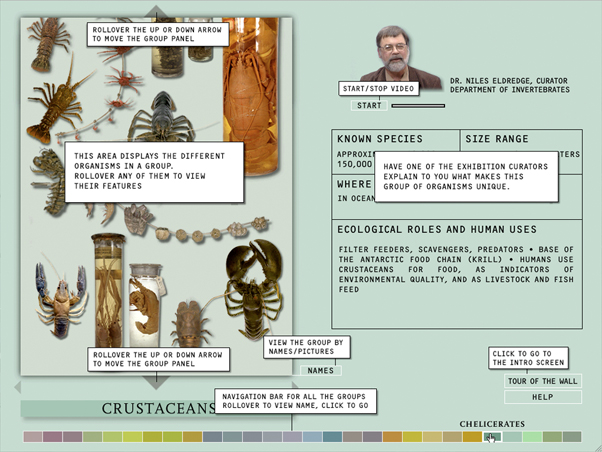Click the dark blue-gray lobster in the panel center
Viewport: 602px width, 452px height.
point(161,117)
